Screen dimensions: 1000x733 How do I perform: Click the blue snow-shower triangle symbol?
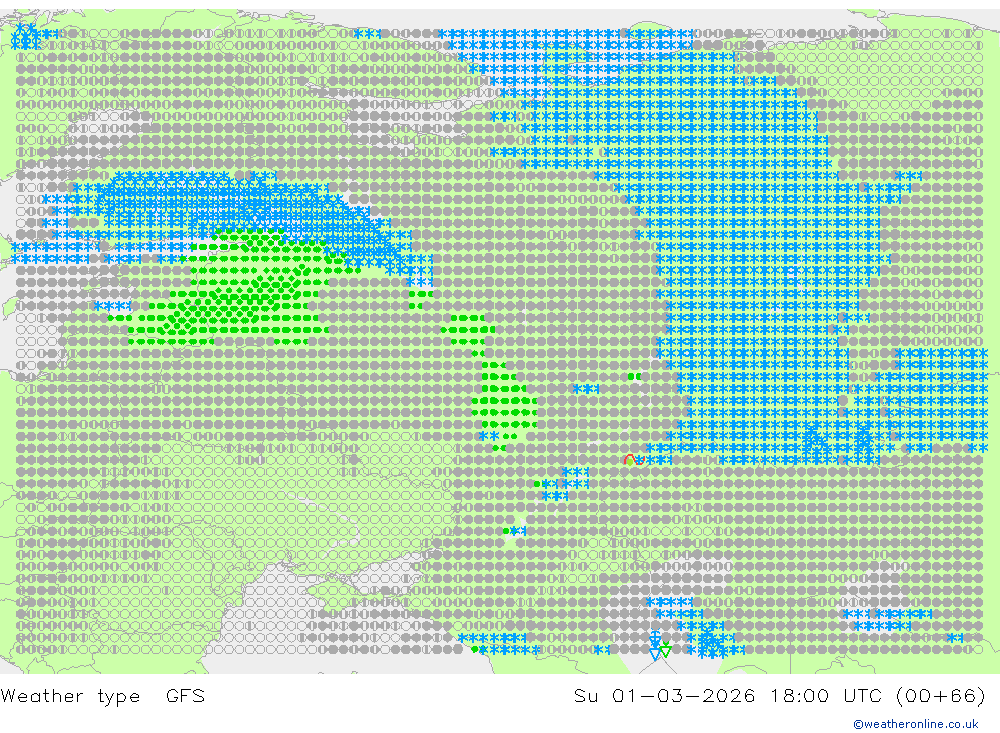click(655, 645)
